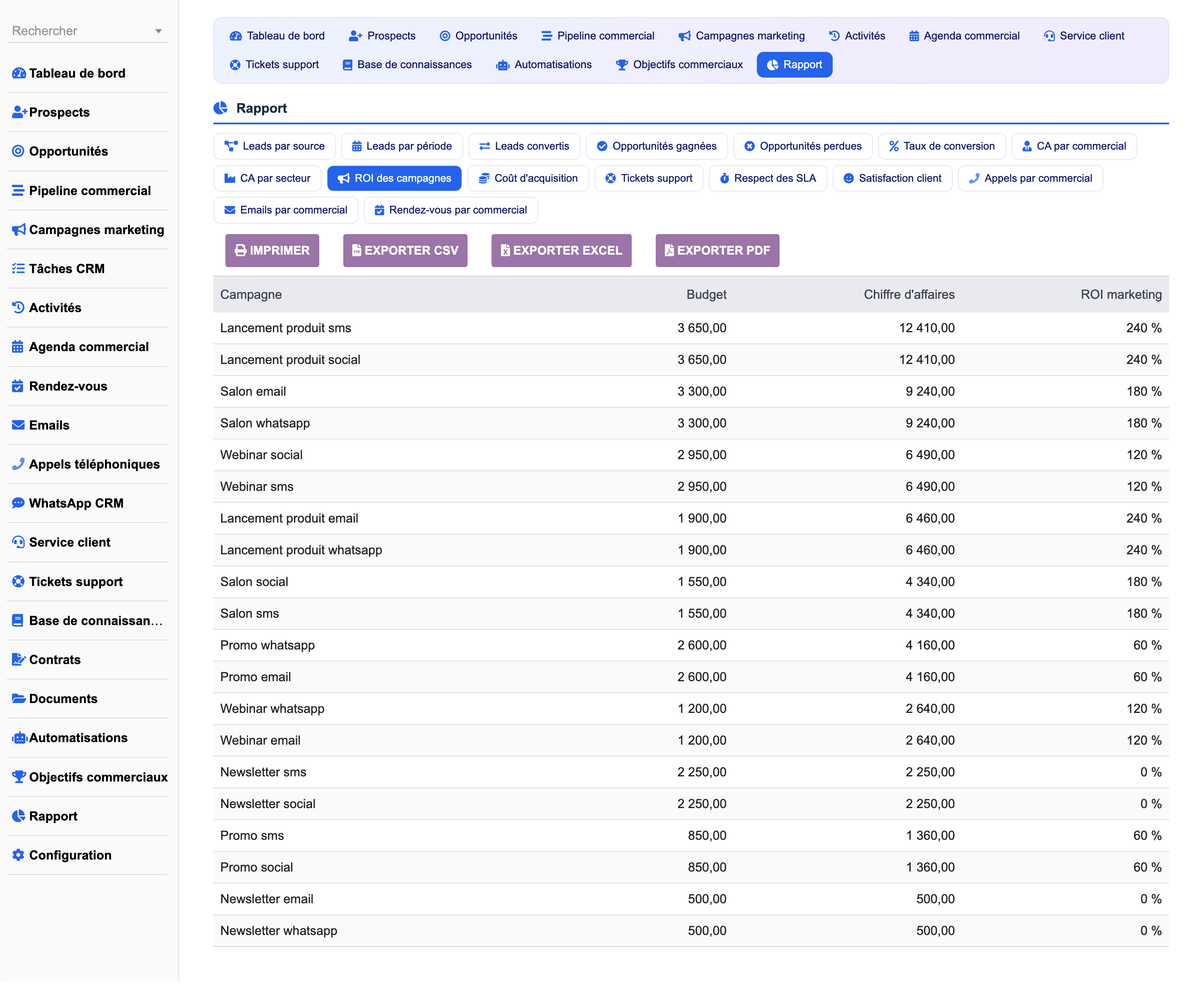Click the Objectifs commerciaux sidebar trophy icon
This screenshot has height=998, width=1200.
[19, 777]
